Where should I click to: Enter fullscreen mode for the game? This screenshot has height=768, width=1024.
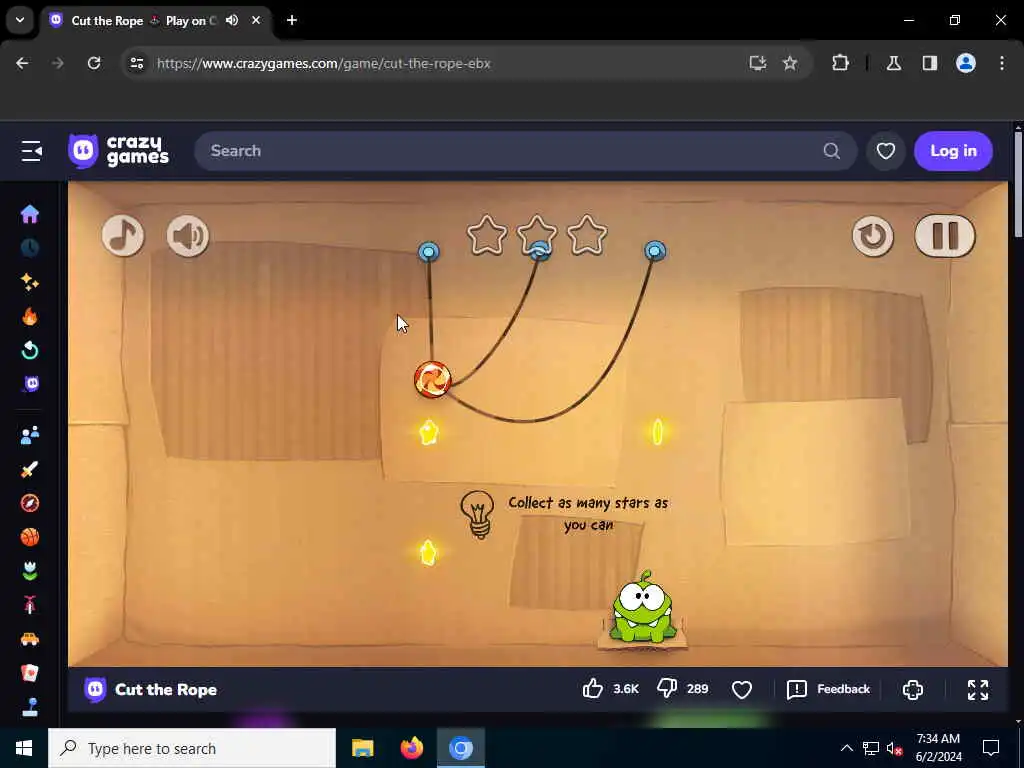pyautogui.click(x=978, y=690)
